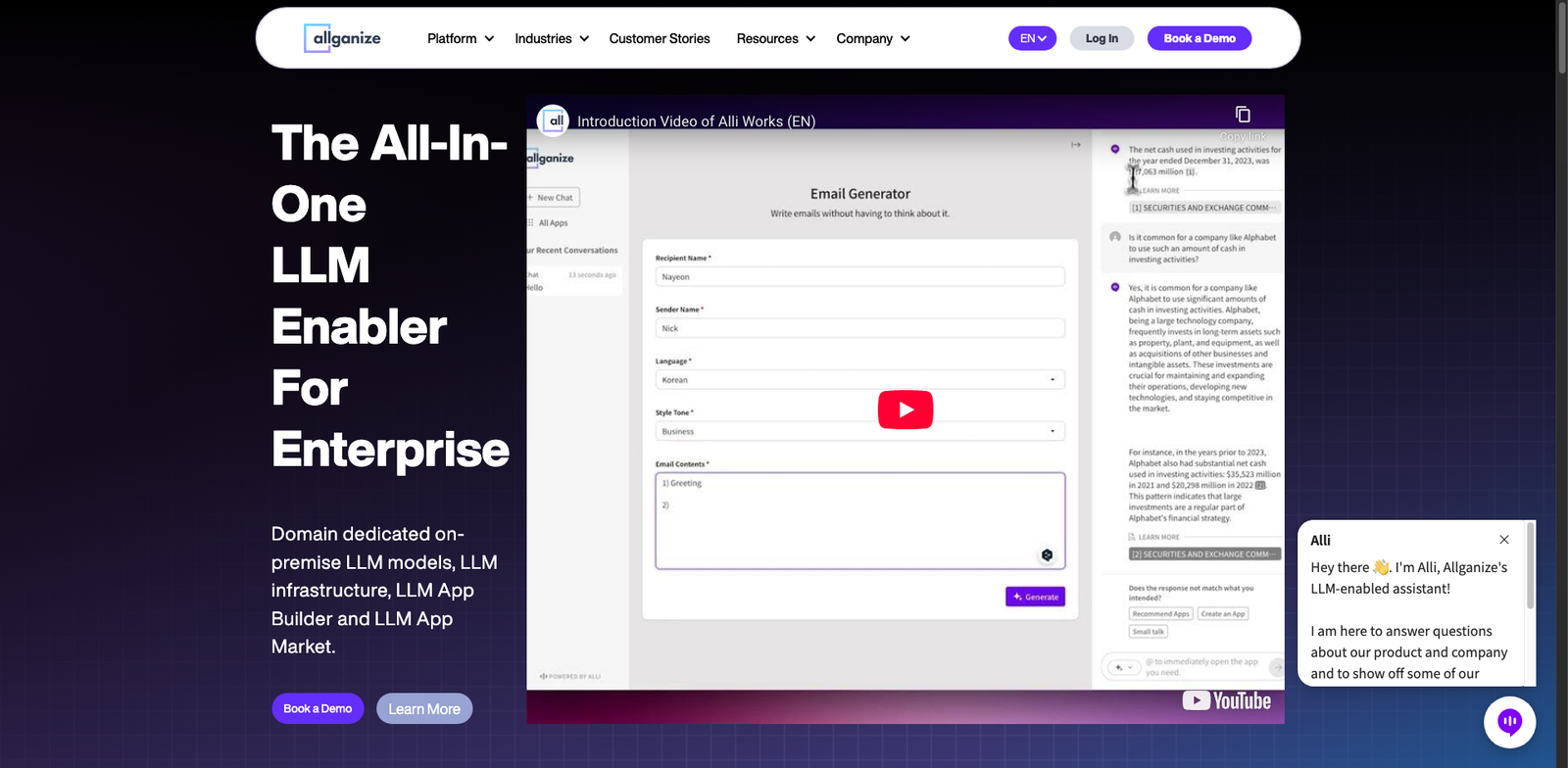Open the YouTube logo link on the video
Screen dimensions: 1568x768
[x=1226, y=700]
